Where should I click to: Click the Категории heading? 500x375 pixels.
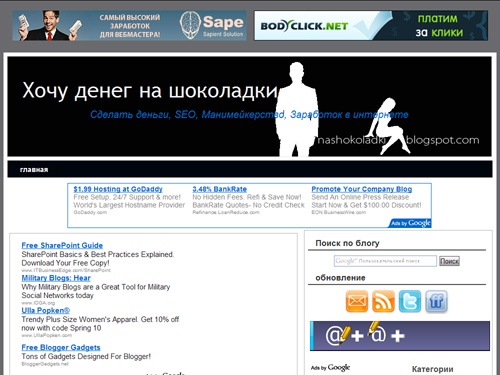[432, 369]
